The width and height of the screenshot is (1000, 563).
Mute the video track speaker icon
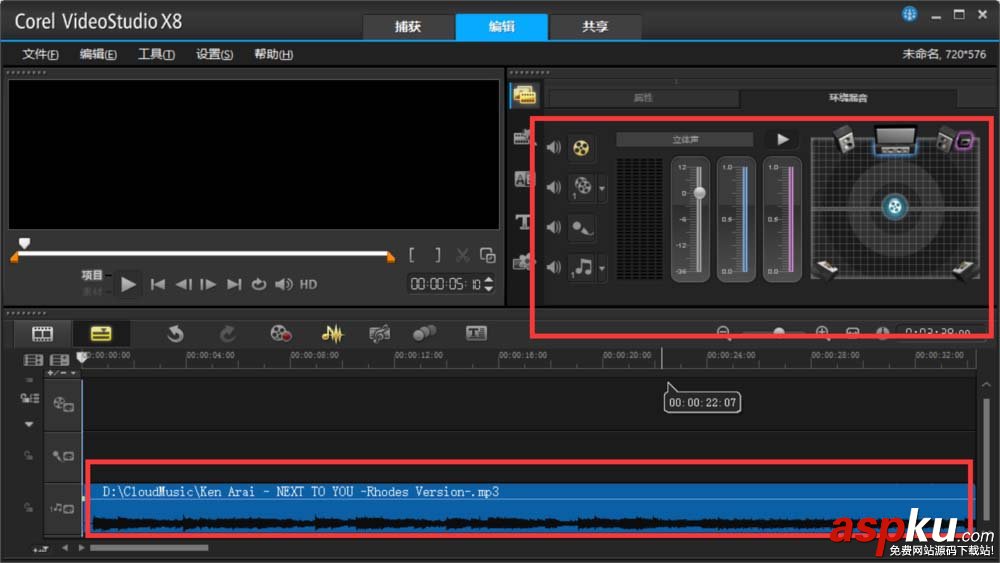click(x=554, y=187)
